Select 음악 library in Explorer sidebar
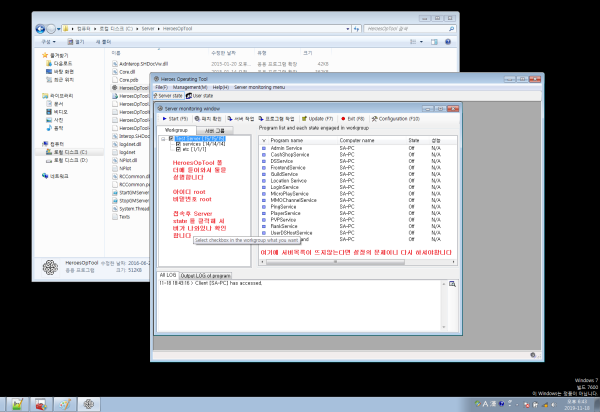Screen dimensions: 600x412 click(x=55, y=128)
